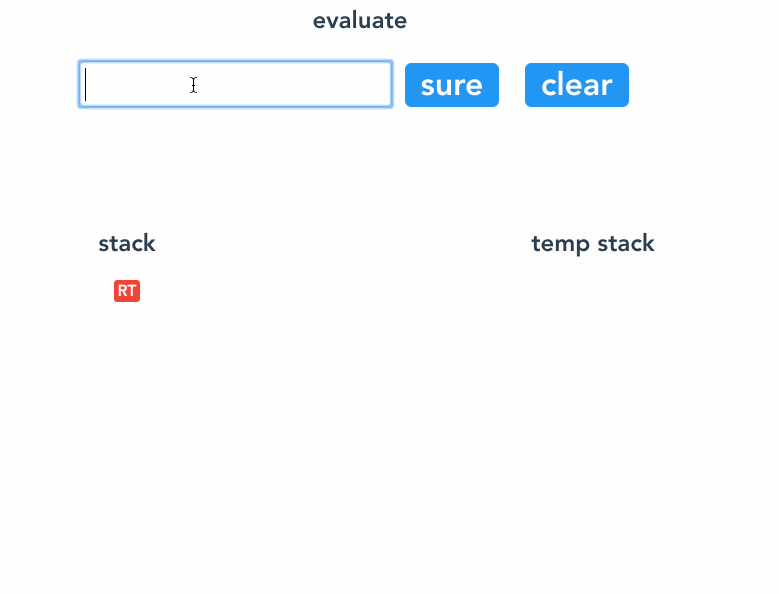
Task: Click the temp stack column label
Action: tap(593, 244)
